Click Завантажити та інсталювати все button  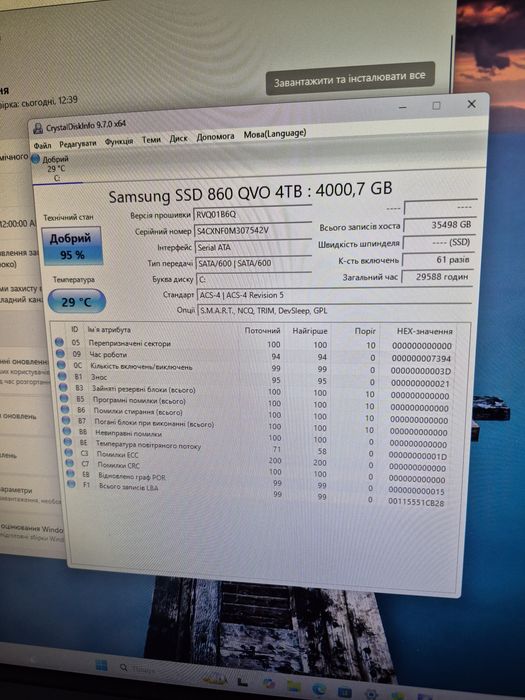pos(350,78)
